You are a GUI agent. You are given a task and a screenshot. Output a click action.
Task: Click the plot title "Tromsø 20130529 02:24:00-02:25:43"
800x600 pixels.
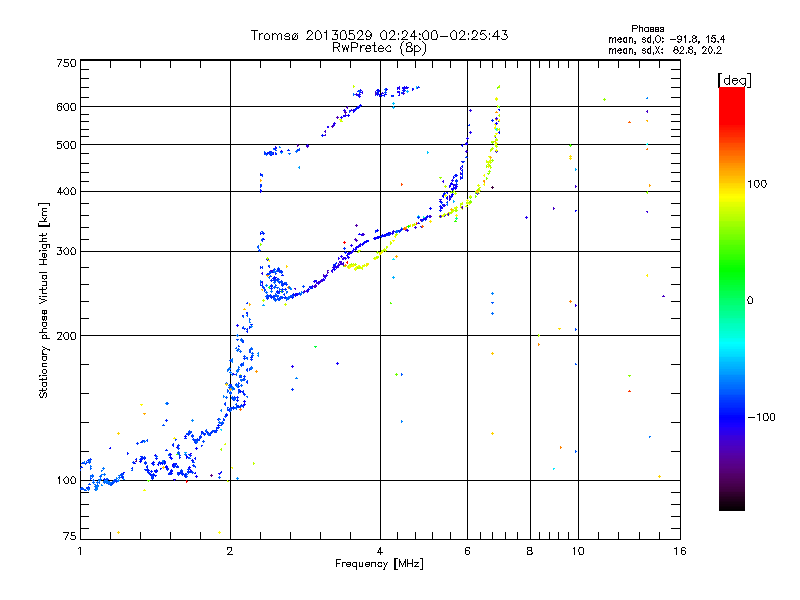coord(380,35)
